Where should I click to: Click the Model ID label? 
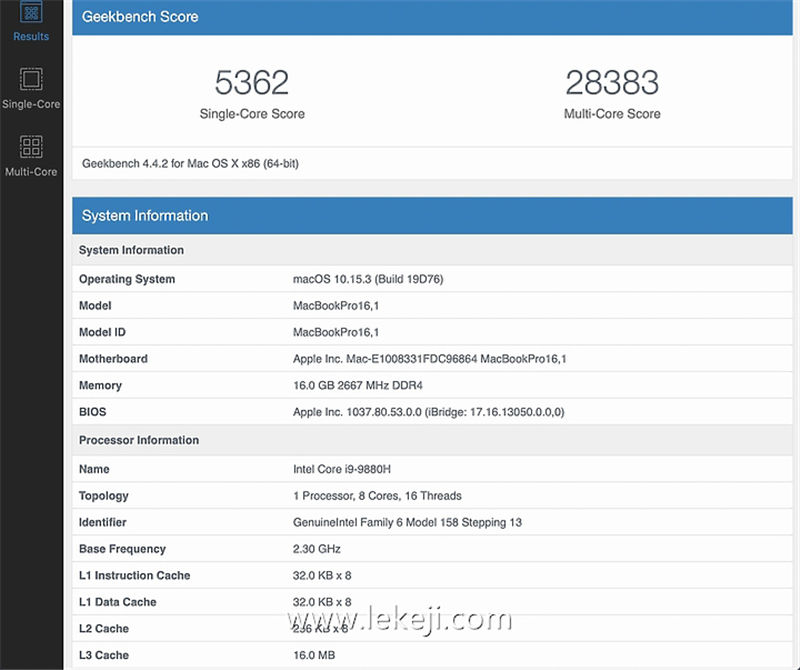(x=102, y=332)
